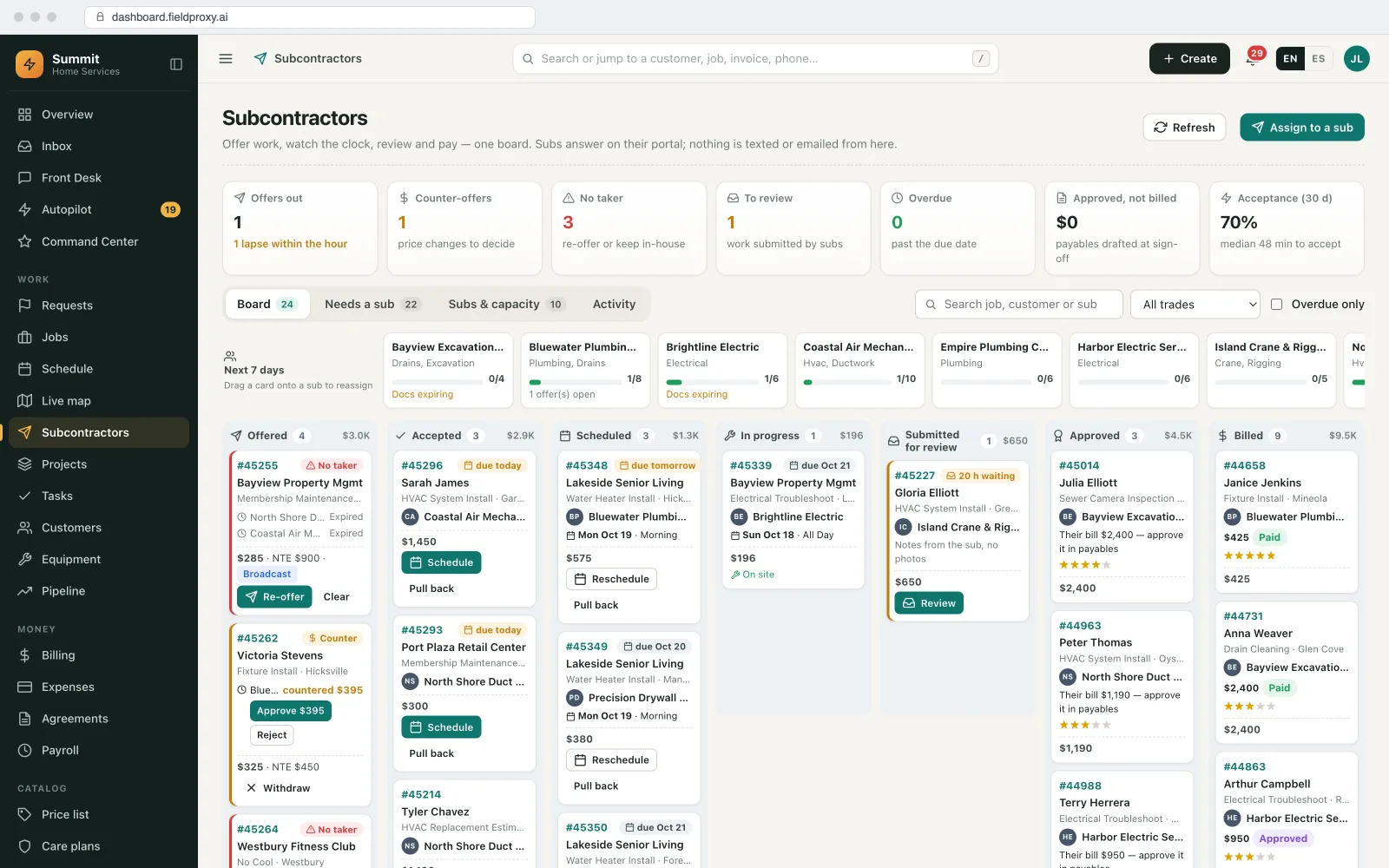
Task: Open the JL user avatar
Action: click(1356, 59)
